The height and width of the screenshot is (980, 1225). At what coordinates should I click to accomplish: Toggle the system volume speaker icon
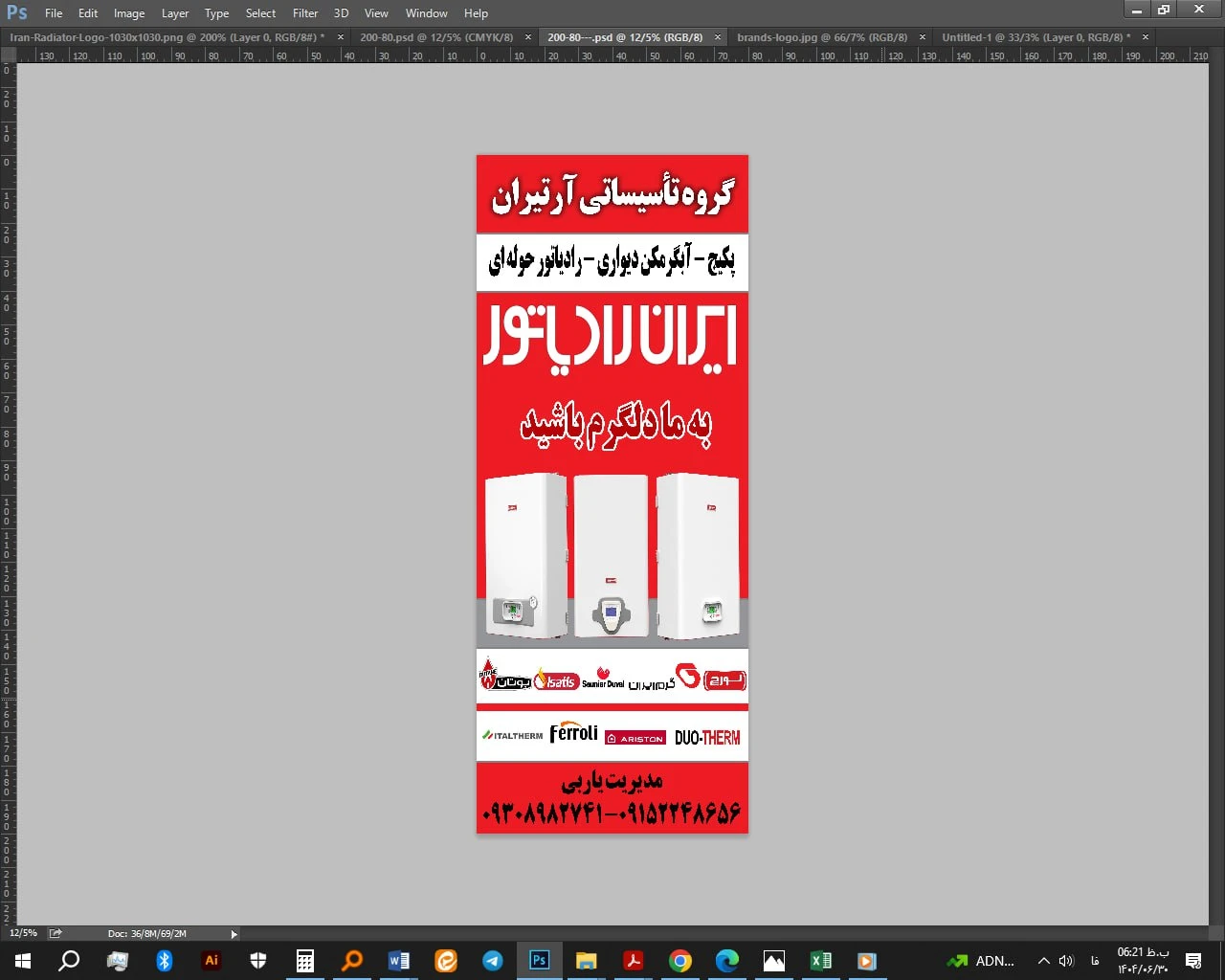tap(1066, 961)
